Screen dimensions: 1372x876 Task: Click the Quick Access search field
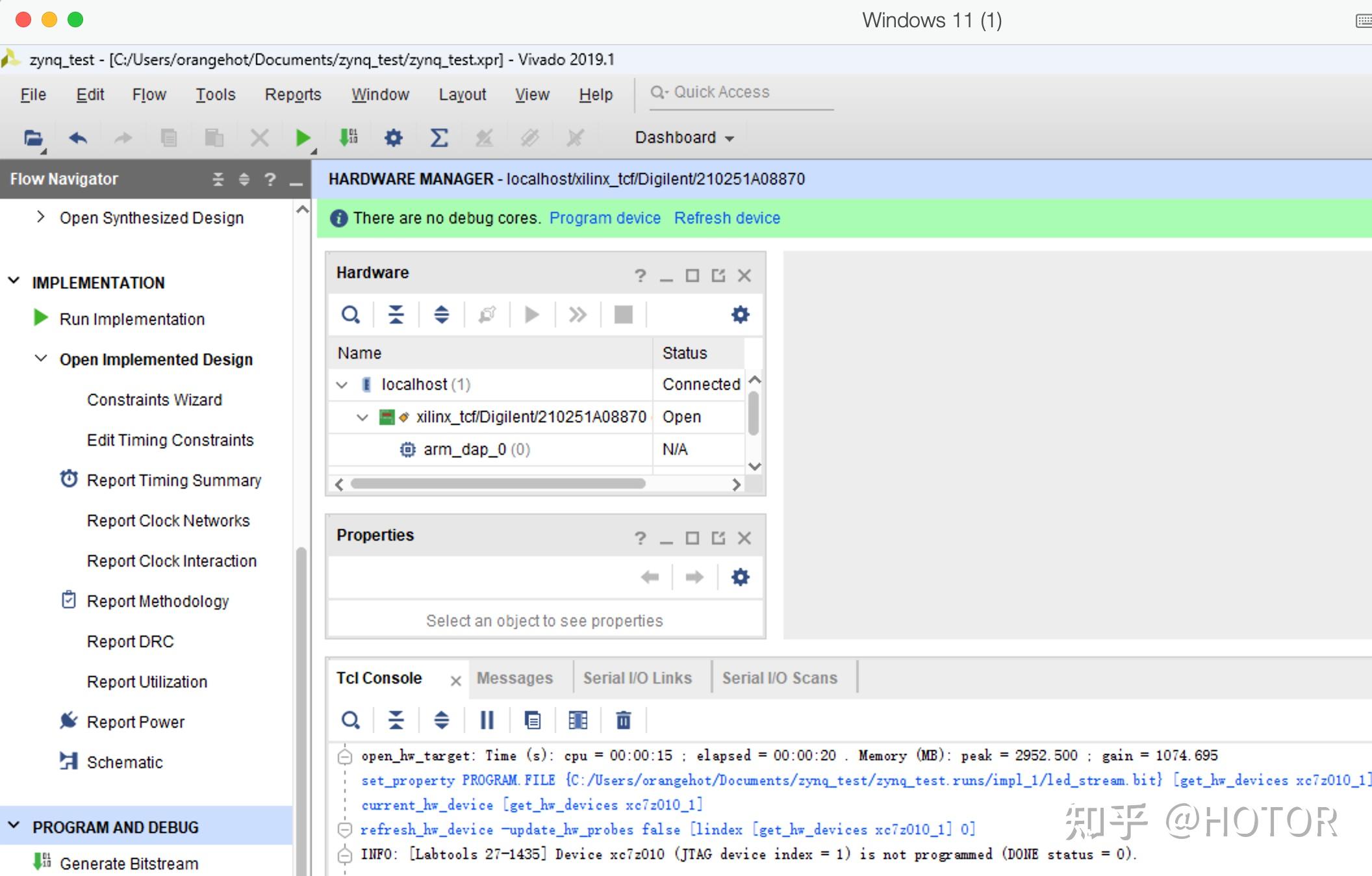[741, 92]
